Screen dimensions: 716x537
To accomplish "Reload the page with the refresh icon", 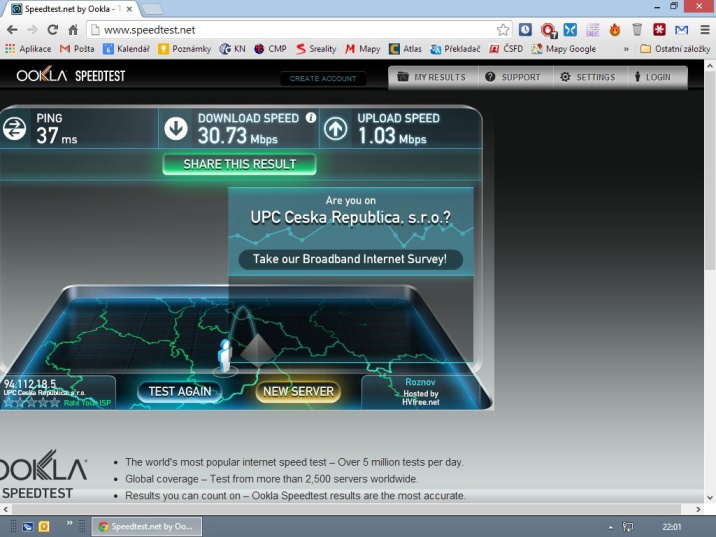I will [x=52, y=30].
